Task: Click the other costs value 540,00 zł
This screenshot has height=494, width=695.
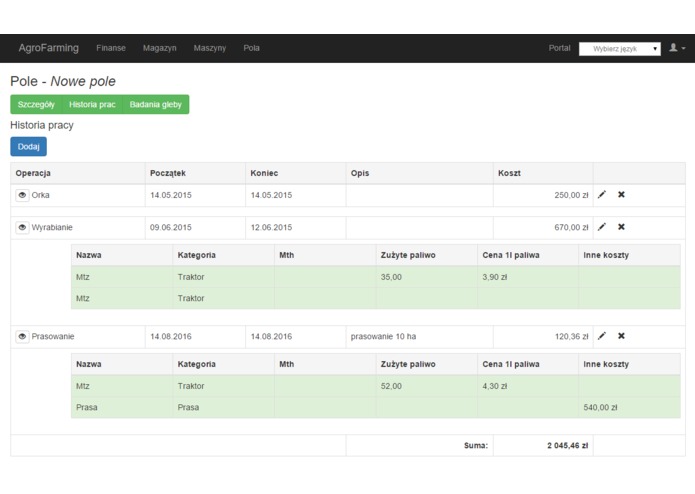Action: [600, 407]
